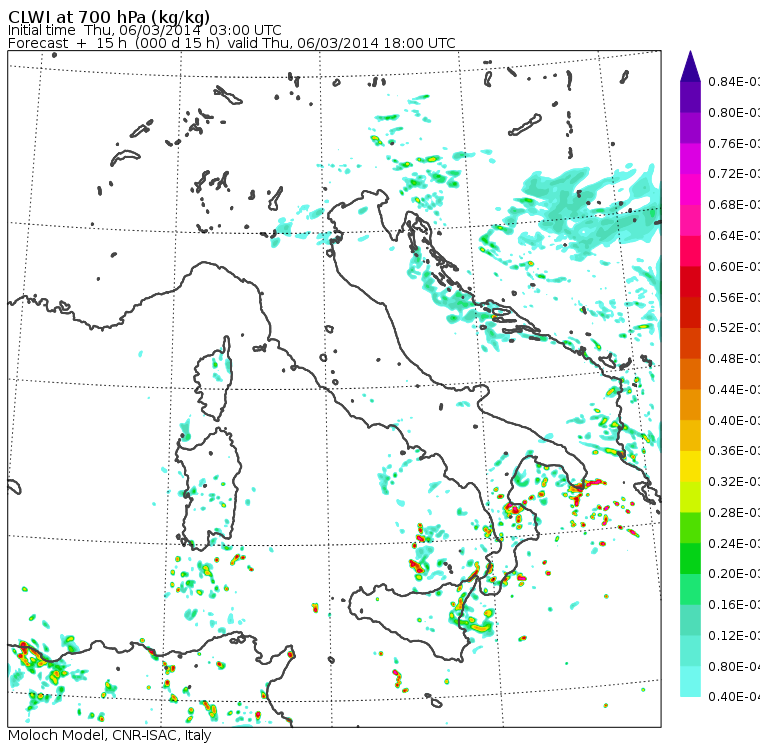Click the 0.48E-03 colorbar label
This screenshot has width=760, height=749.
coord(734,359)
